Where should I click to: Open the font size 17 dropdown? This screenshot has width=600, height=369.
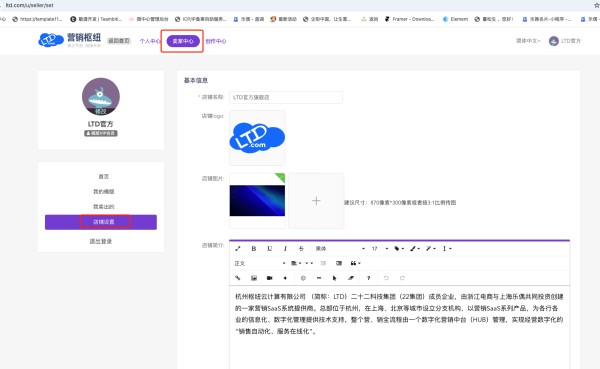tap(380, 248)
